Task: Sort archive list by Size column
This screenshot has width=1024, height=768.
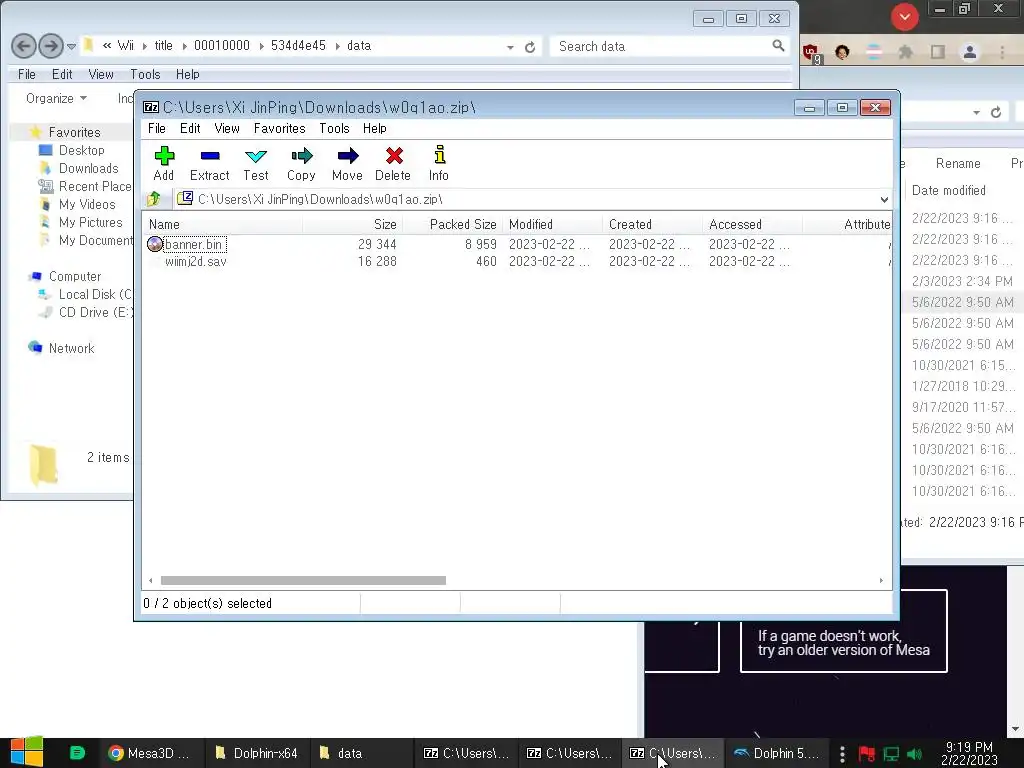Action: tap(353, 224)
